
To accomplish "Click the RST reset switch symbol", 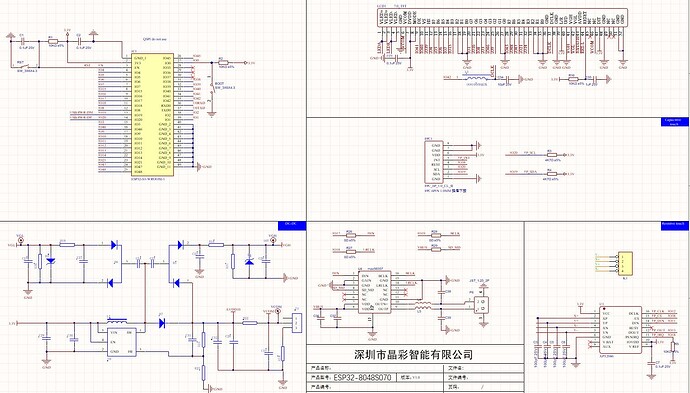I will (x=26, y=67).
